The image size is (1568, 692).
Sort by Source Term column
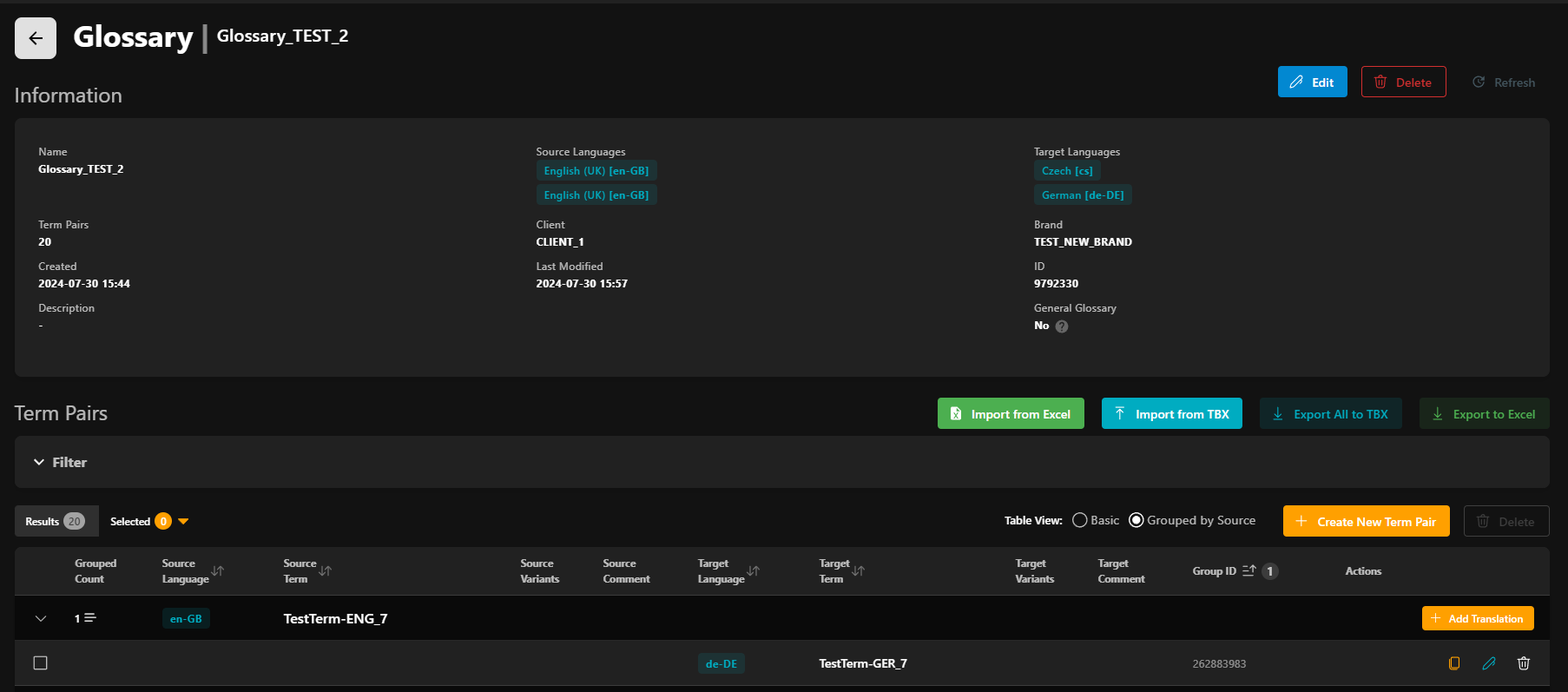tap(326, 571)
